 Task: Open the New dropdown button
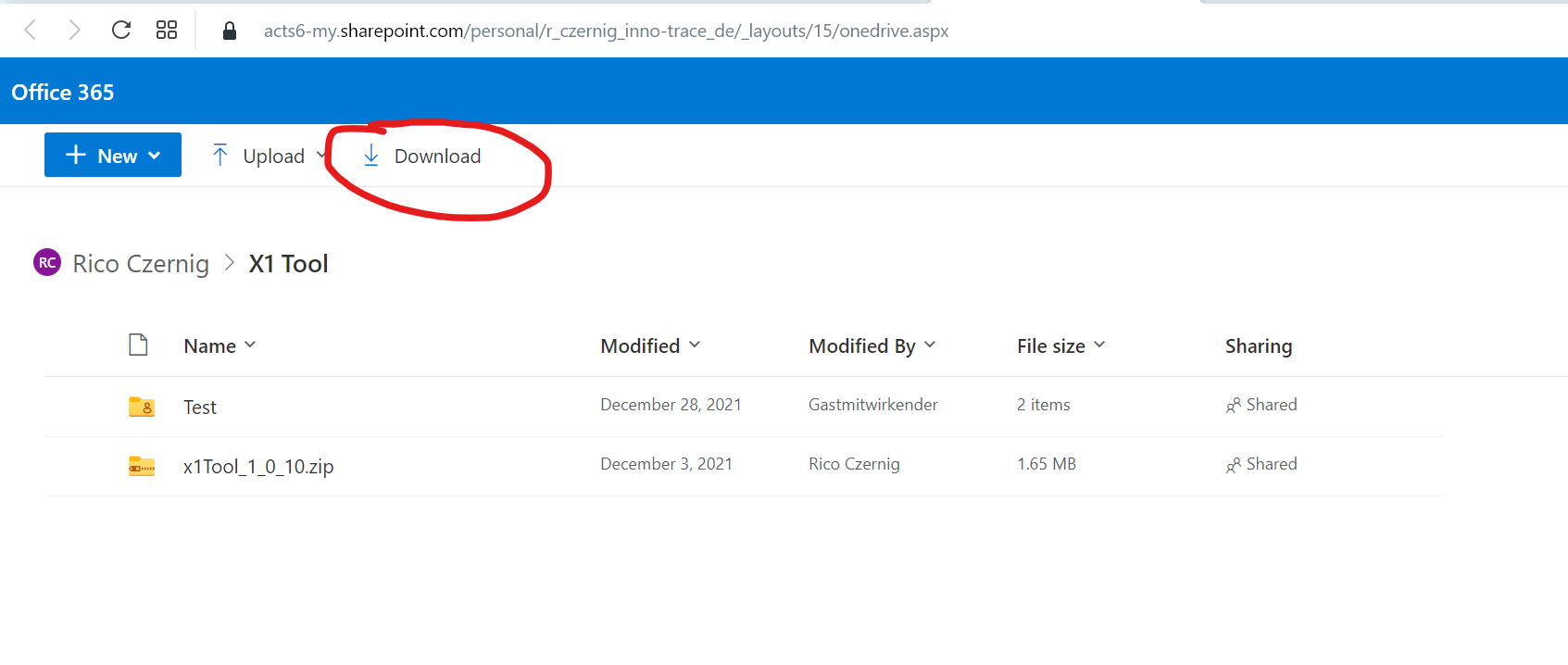point(113,156)
